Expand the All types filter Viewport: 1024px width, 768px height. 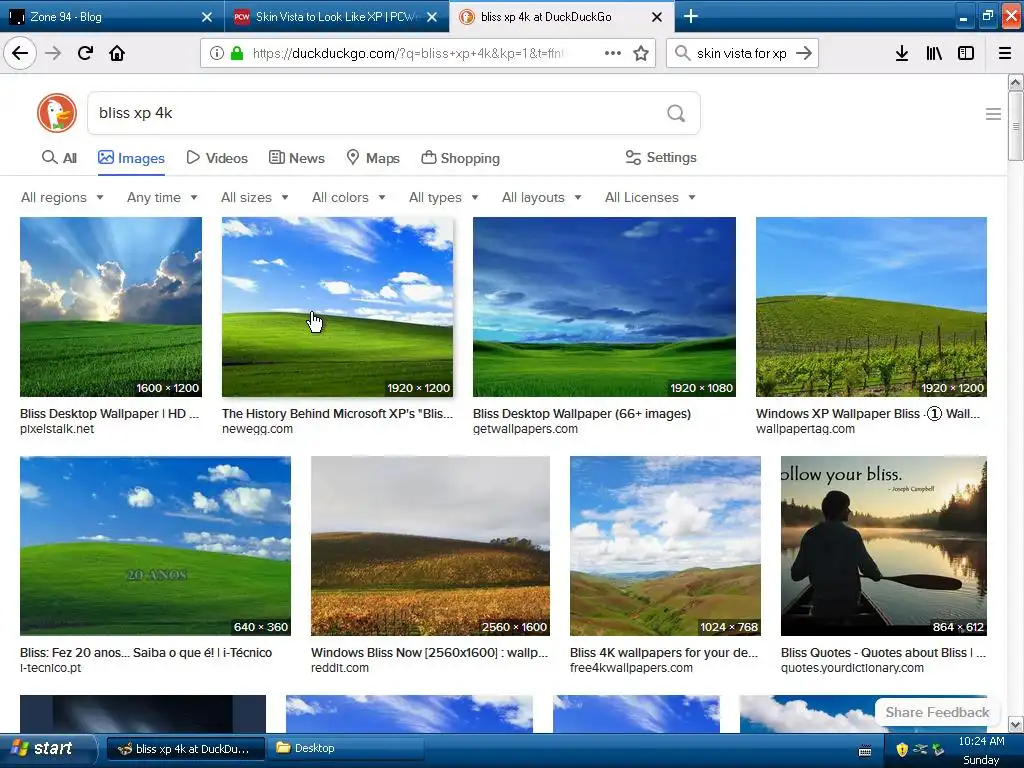(x=443, y=197)
